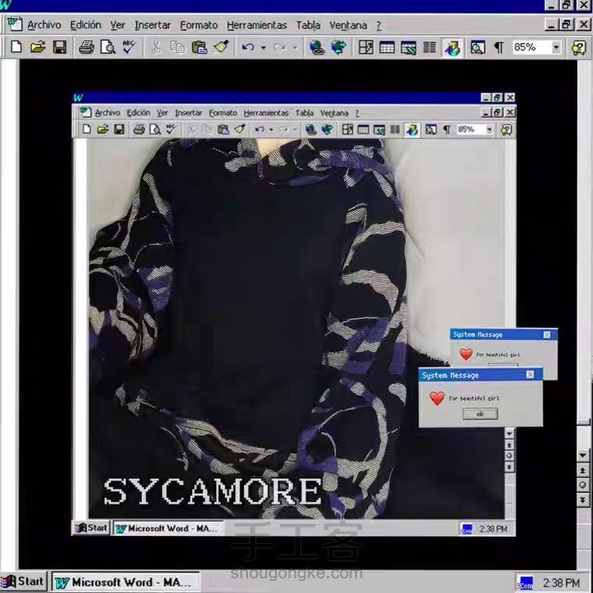Click the Print icon in the outer toolbar
This screenshot has height=593, width=593.
coord(87,47)
